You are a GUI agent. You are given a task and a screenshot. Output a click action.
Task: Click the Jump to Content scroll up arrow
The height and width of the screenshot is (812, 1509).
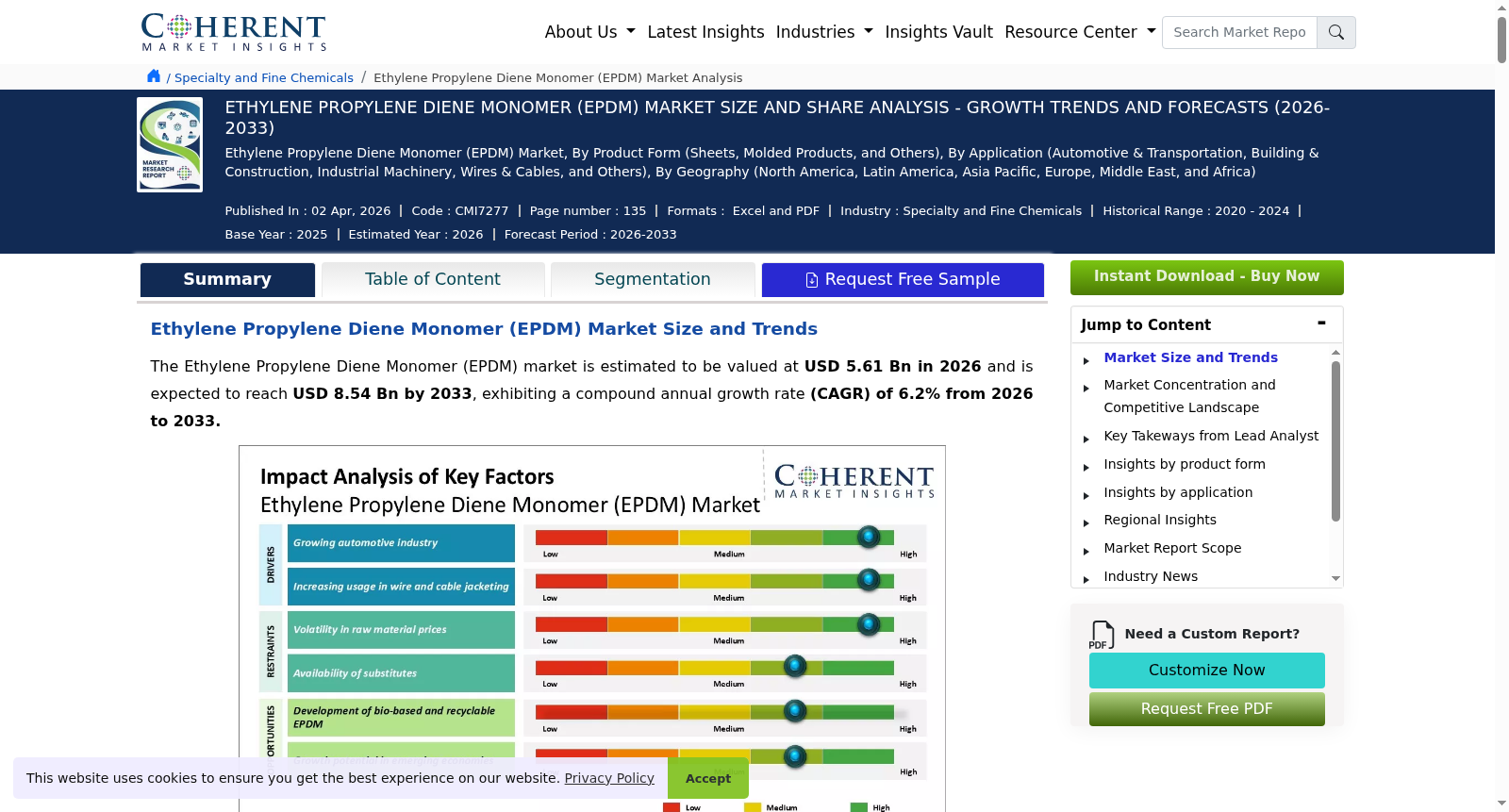tap(1335, 353)
